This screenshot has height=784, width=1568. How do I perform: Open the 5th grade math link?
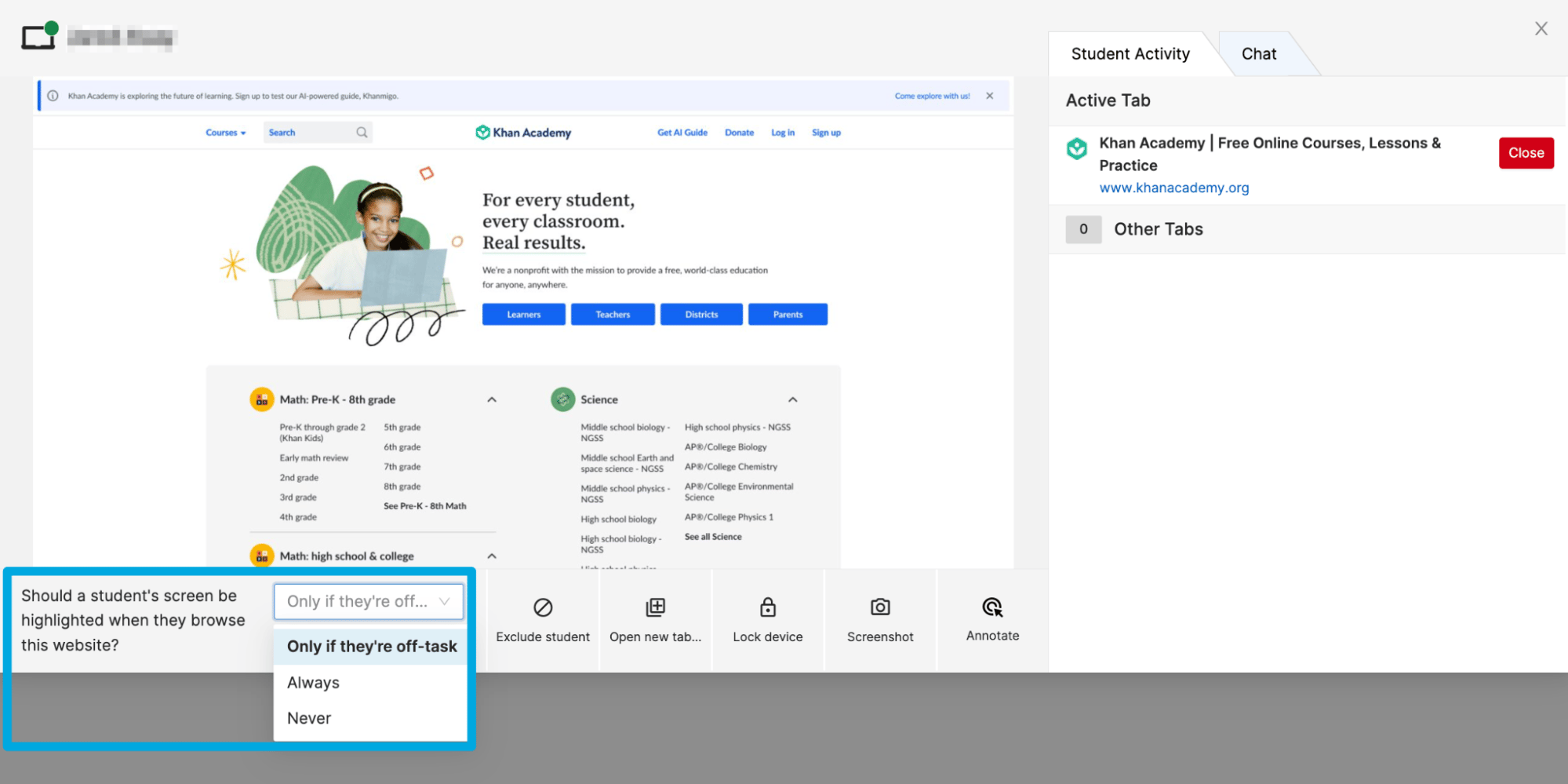click(x=402, y=428)
